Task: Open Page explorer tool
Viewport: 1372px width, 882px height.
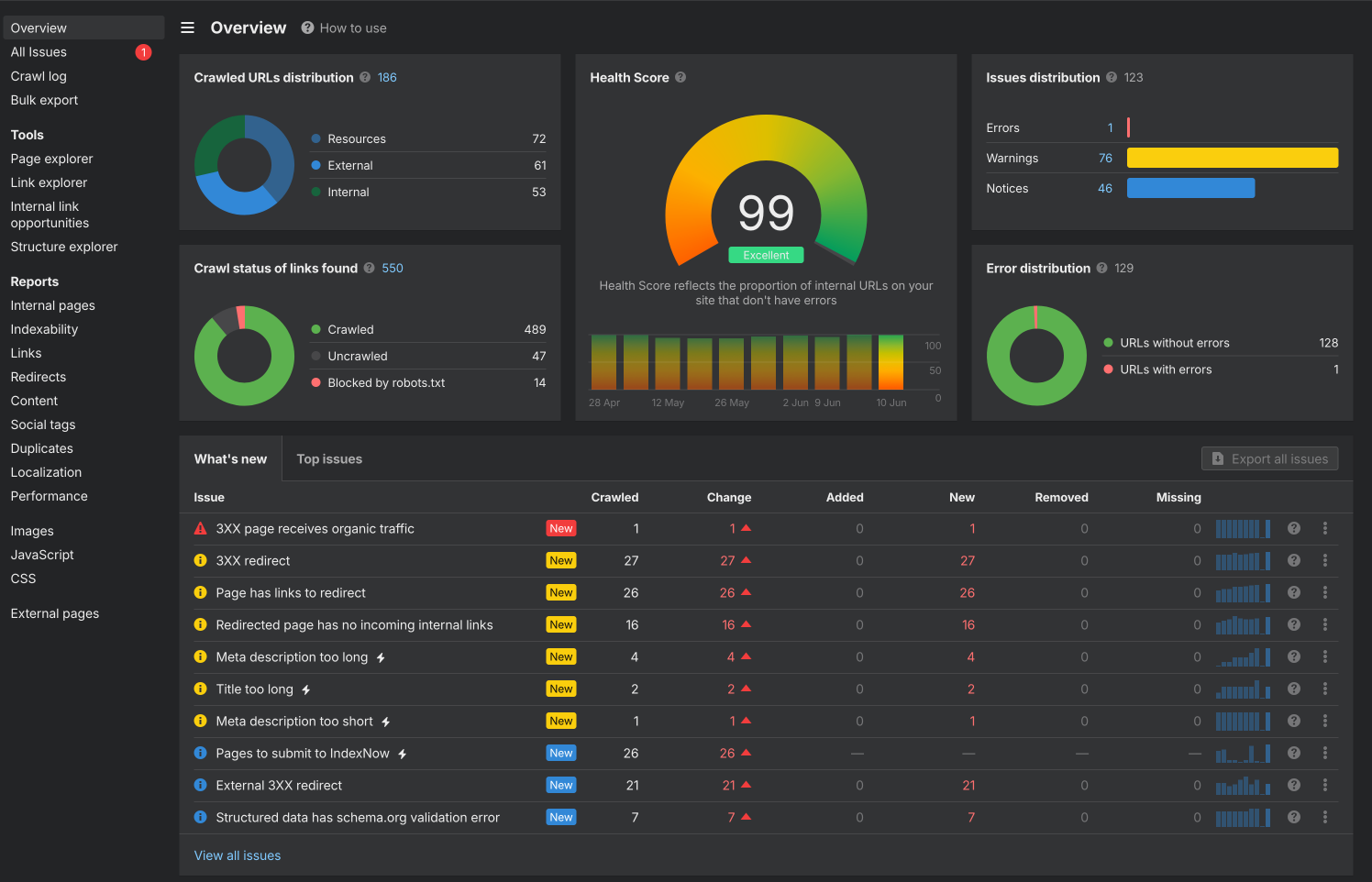Action: pos(51,159)
